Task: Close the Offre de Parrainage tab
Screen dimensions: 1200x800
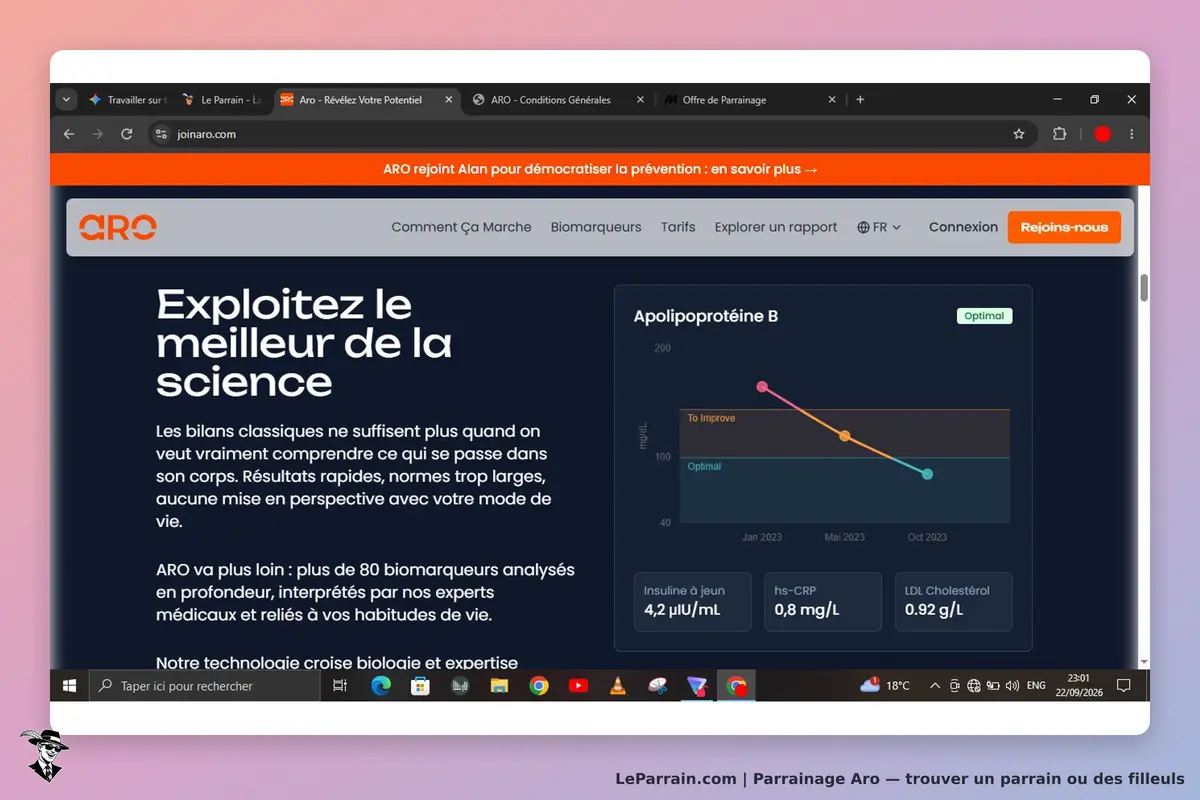Action: tap(832, 100)
